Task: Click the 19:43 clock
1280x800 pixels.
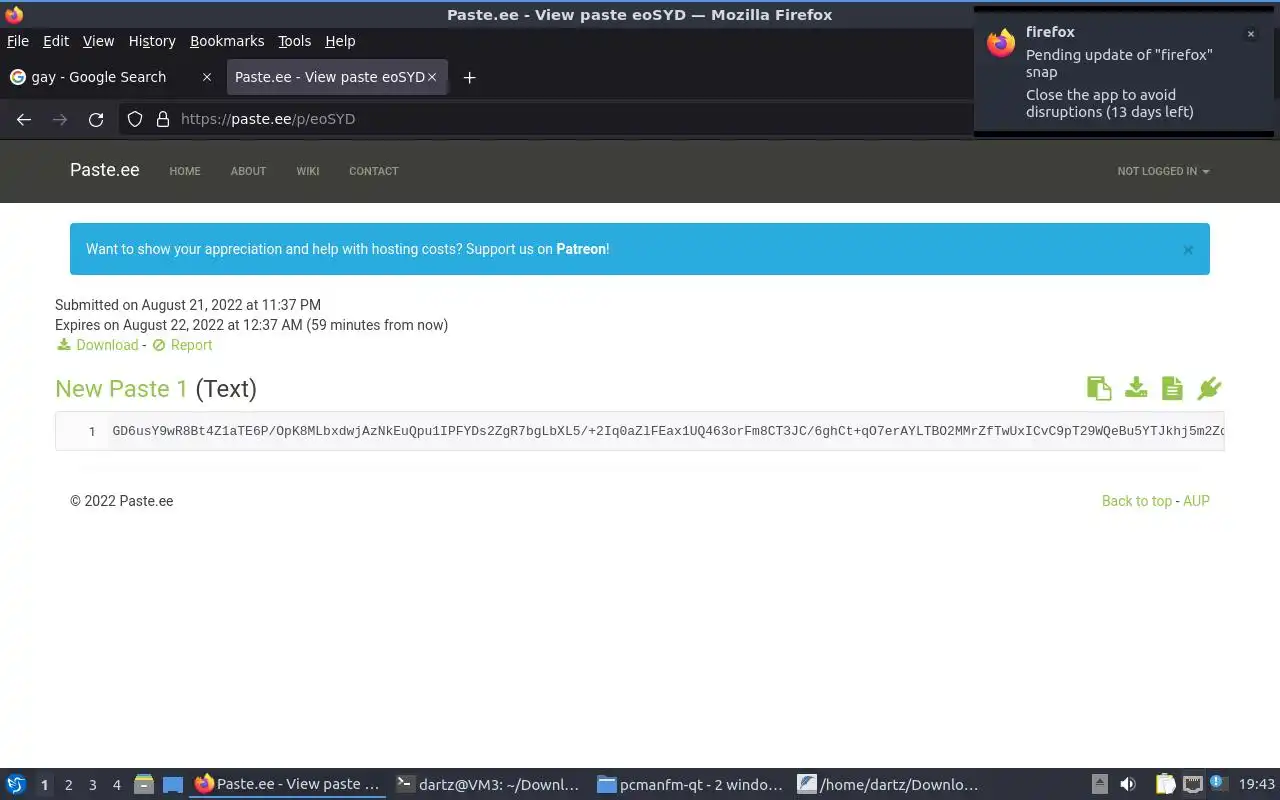Action: [1257, 785]
